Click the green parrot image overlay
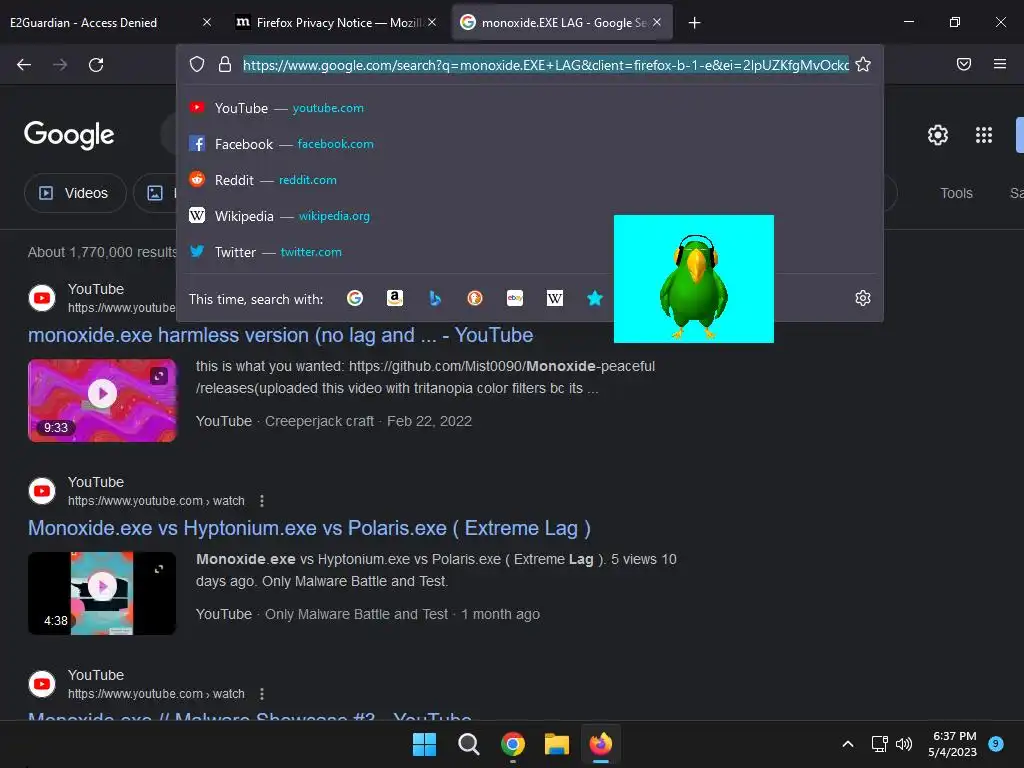The image size is (1024, 768). pos(694,279)
